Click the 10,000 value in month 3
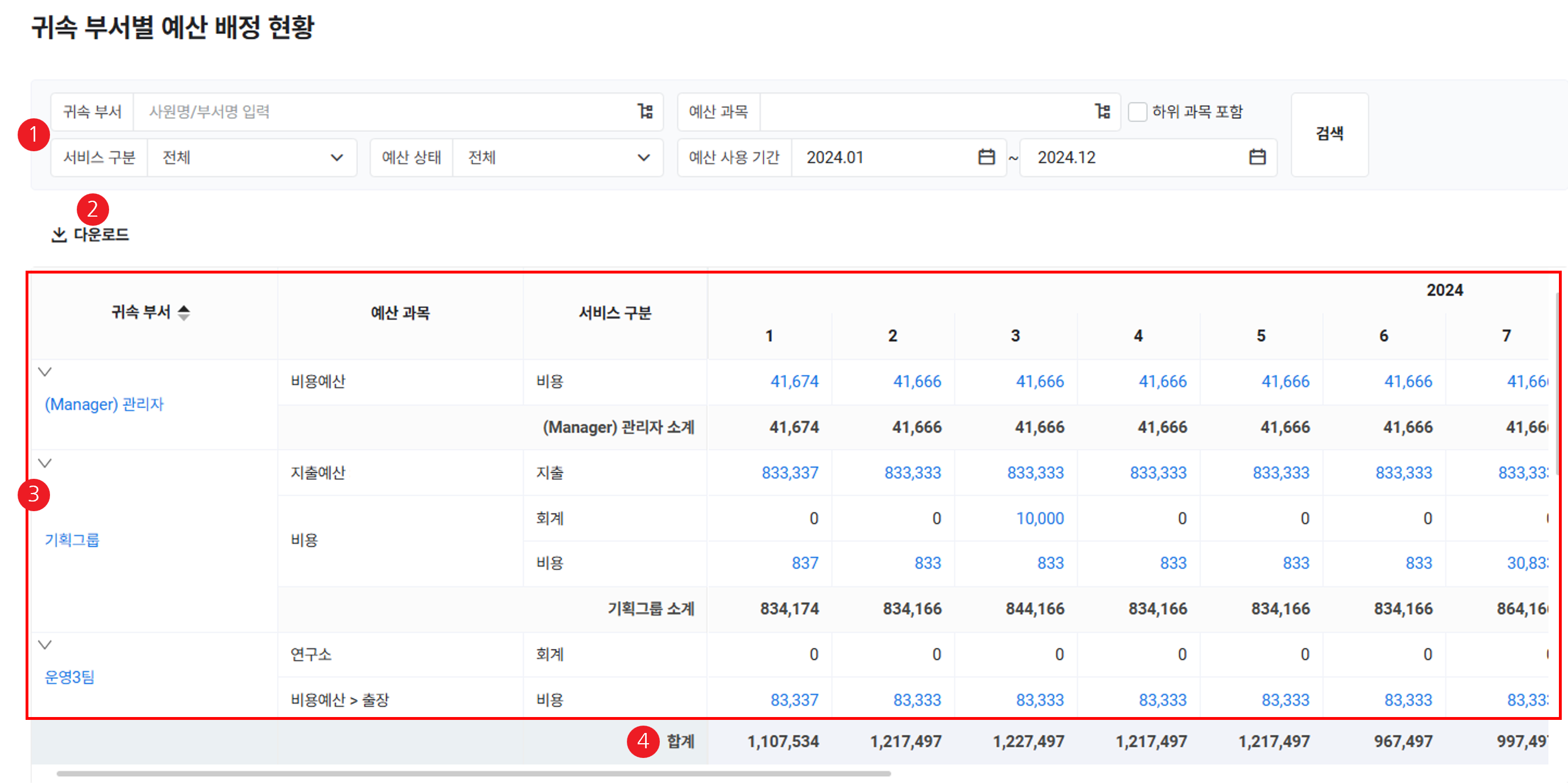This screenshot has height=783, width=1568. pos(1039,518)
